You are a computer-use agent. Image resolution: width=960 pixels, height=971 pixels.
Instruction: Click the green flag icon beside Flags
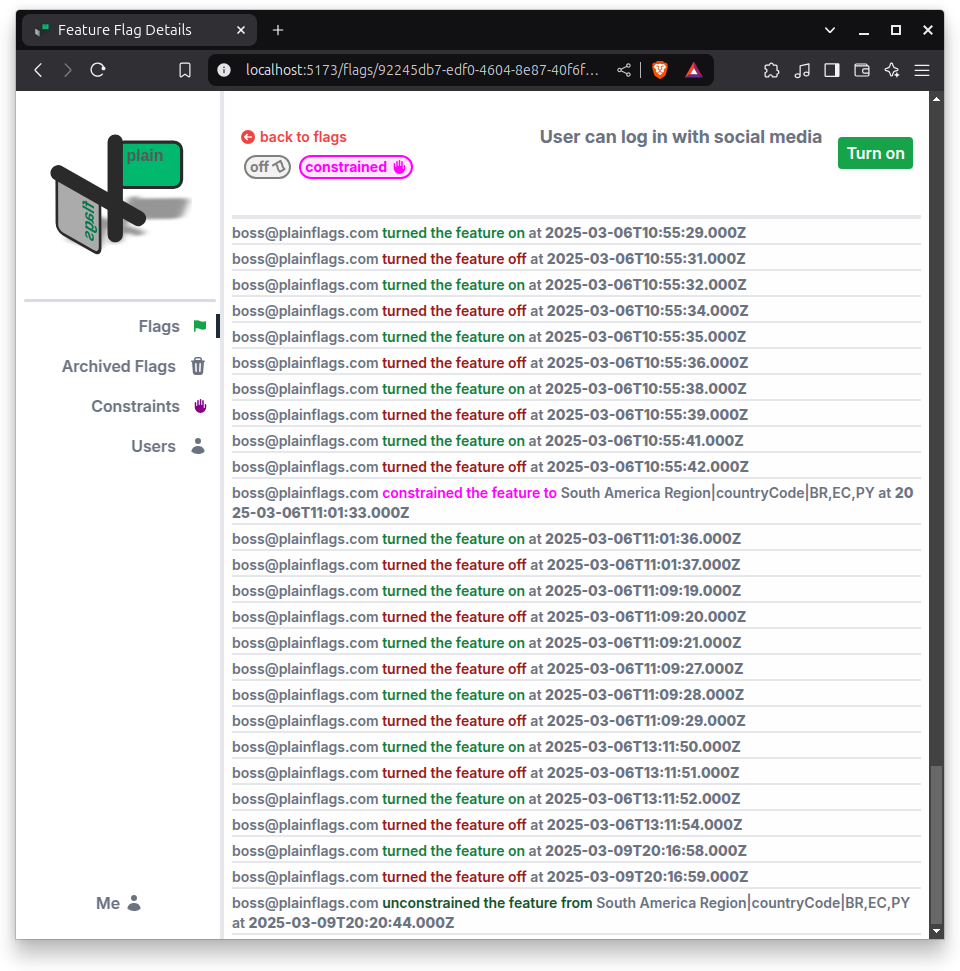pos(199,326)
